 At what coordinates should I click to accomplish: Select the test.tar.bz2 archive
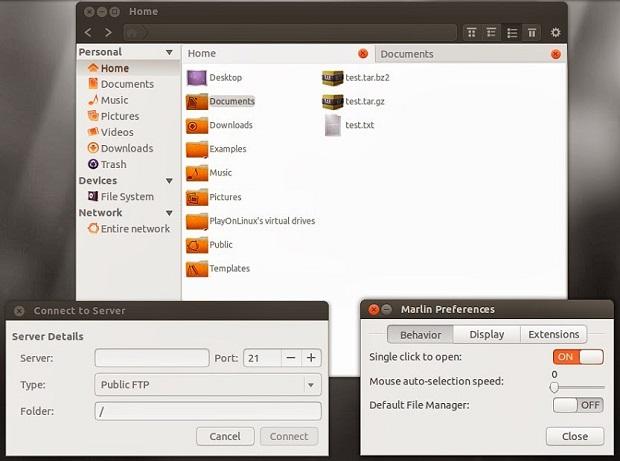pos(356,77)
